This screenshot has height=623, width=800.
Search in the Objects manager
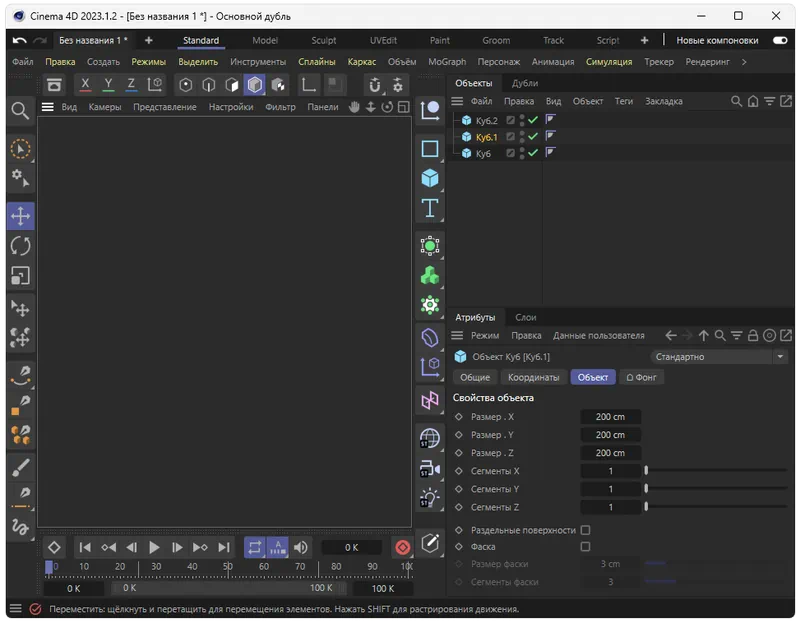click(736, 101)
